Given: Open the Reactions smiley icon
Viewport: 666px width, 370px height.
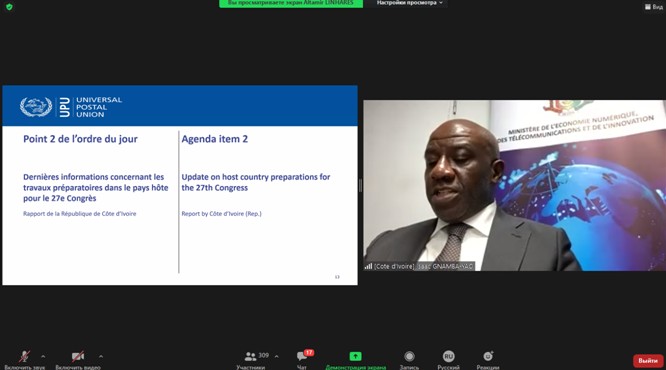Looking at the screenshot, I should click(488, 356).
